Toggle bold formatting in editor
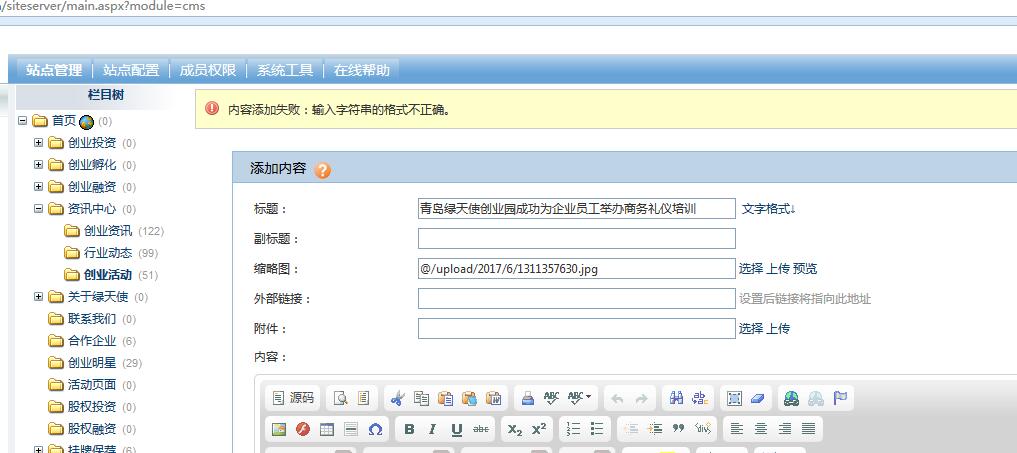1017x453 pixels. (409, 429)
